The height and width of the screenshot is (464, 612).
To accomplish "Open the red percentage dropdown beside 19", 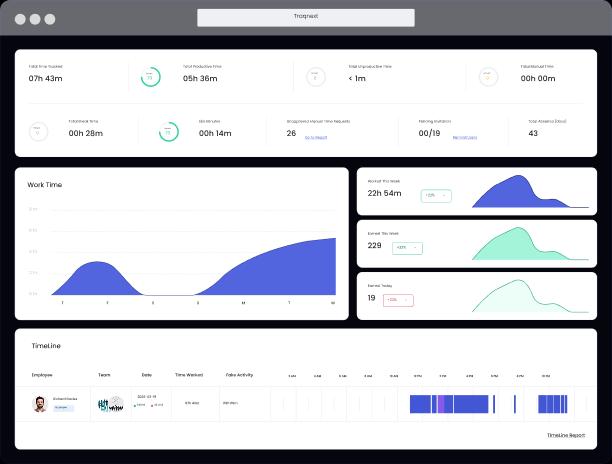I will point(398,300).
